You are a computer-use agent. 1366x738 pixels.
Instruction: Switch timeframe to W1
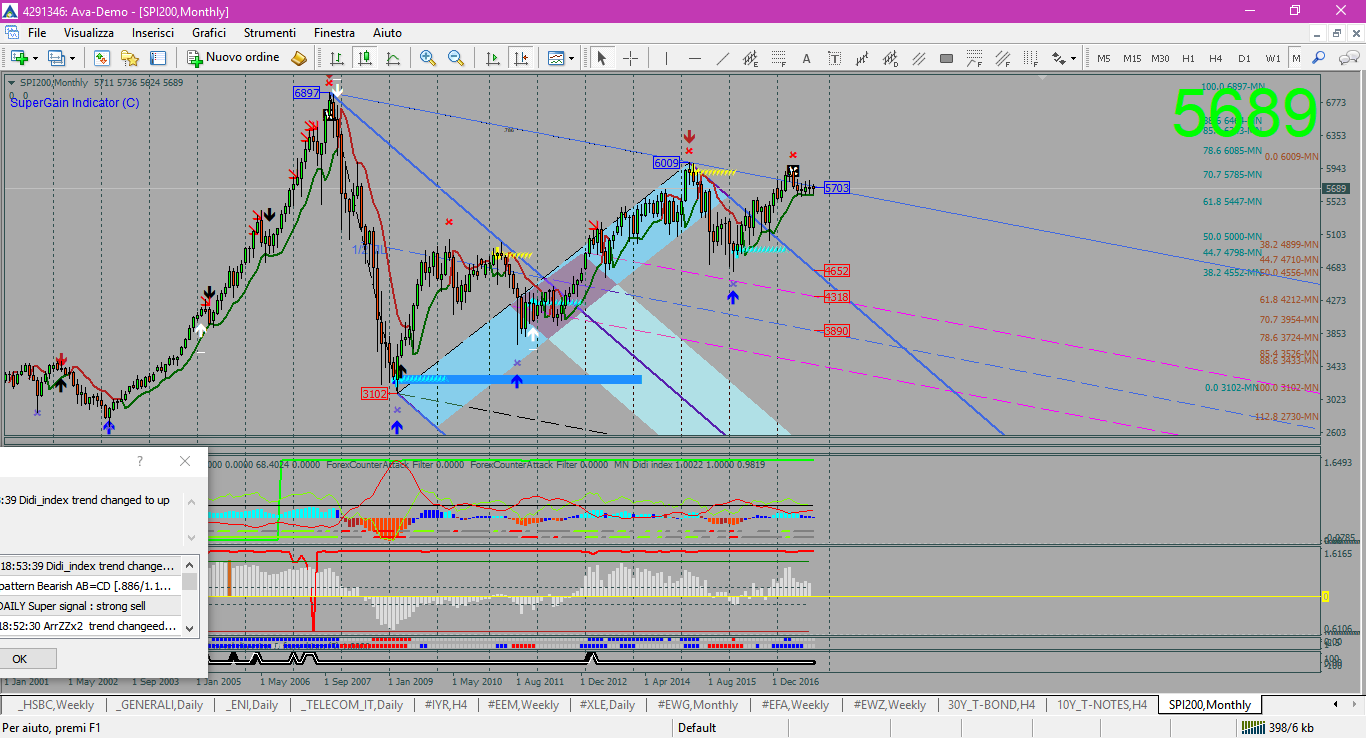click(x=1272, y=58)
